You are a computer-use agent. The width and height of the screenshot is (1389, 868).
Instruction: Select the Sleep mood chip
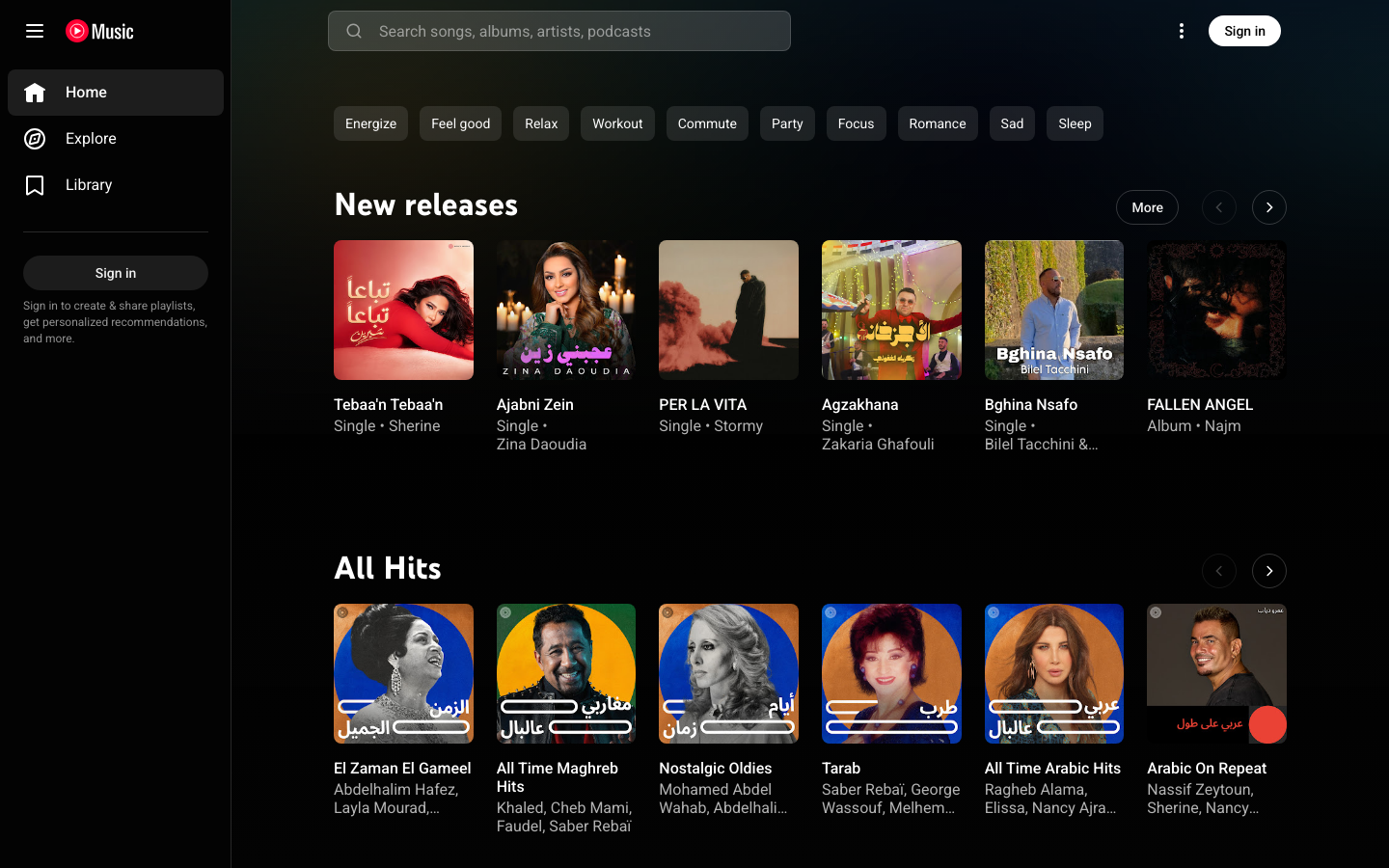click(x=1075, y=123)
